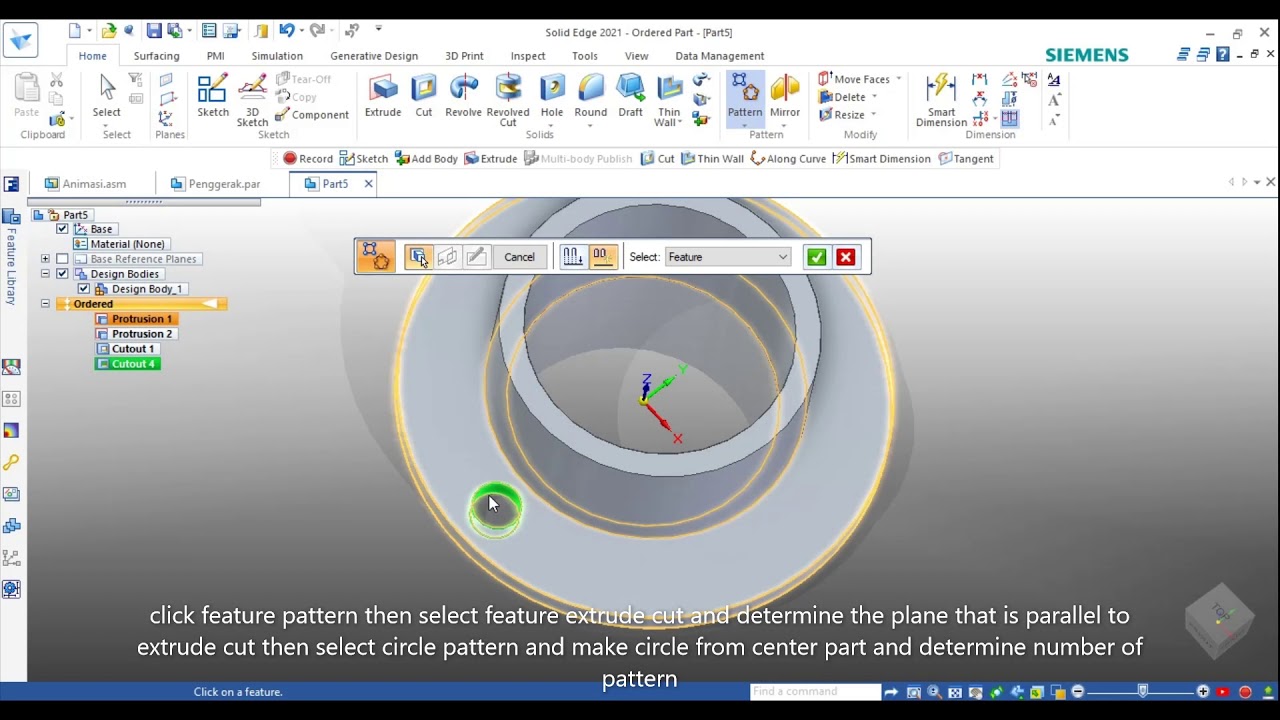Click the Select step icon in pattern bar
Screen dimensions: 1280x720
(x=418, y=257)
